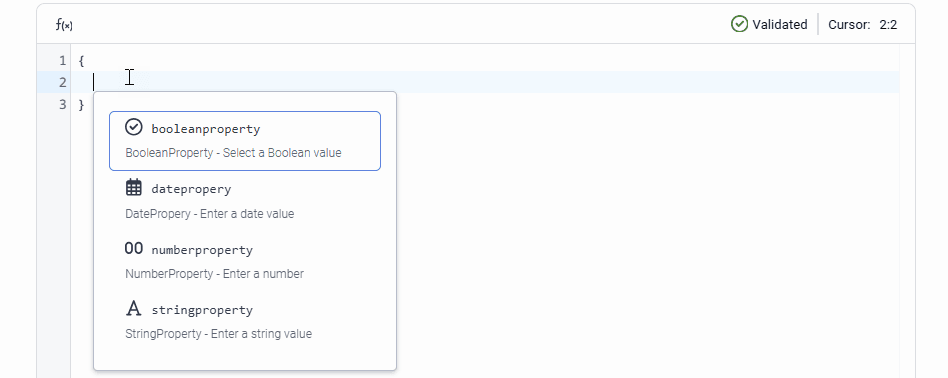Click the Cursor 2:2 position indicator
Screen dimensions: 948x378
862,25
